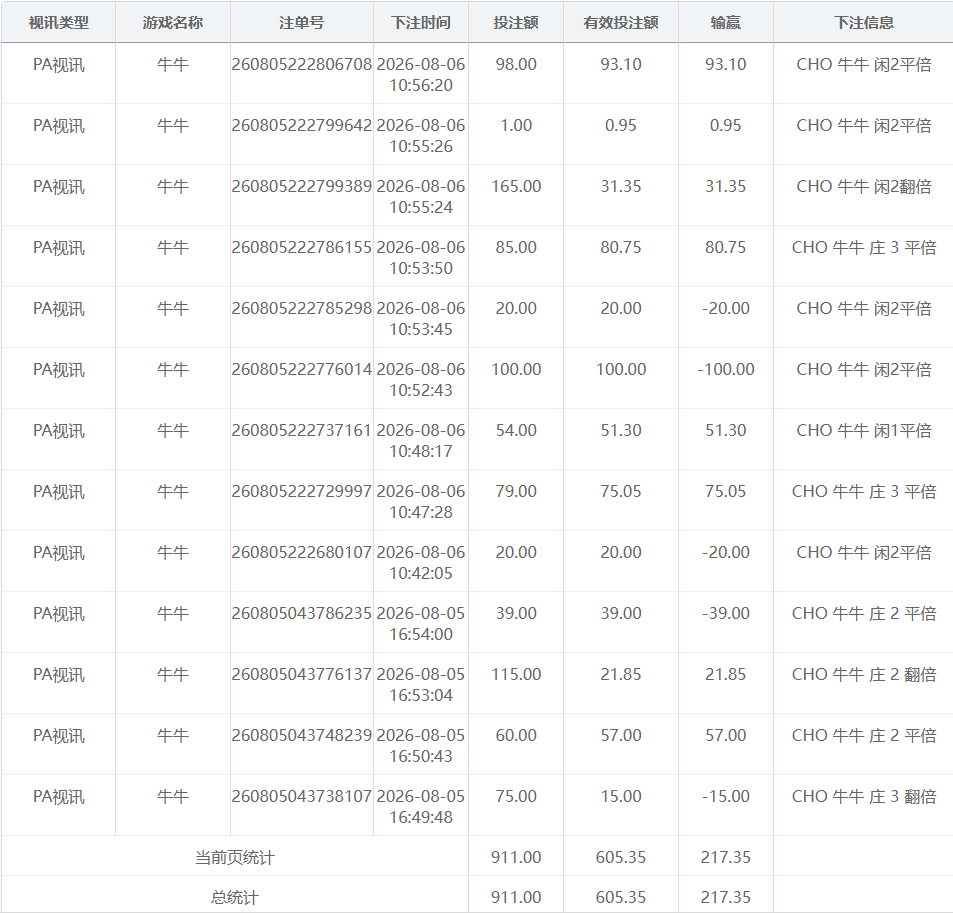Screen dimensions: 953x913
Task: Click the 游戏名称 column header
Action: pyautogui.click(x=173, y=22)
